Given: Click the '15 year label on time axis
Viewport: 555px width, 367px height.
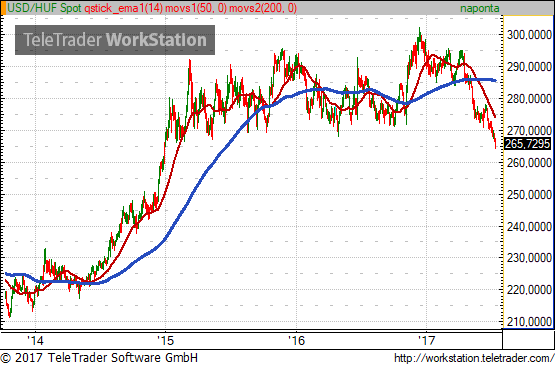Looking at the screenshot, I should click(x=165, y=340).
